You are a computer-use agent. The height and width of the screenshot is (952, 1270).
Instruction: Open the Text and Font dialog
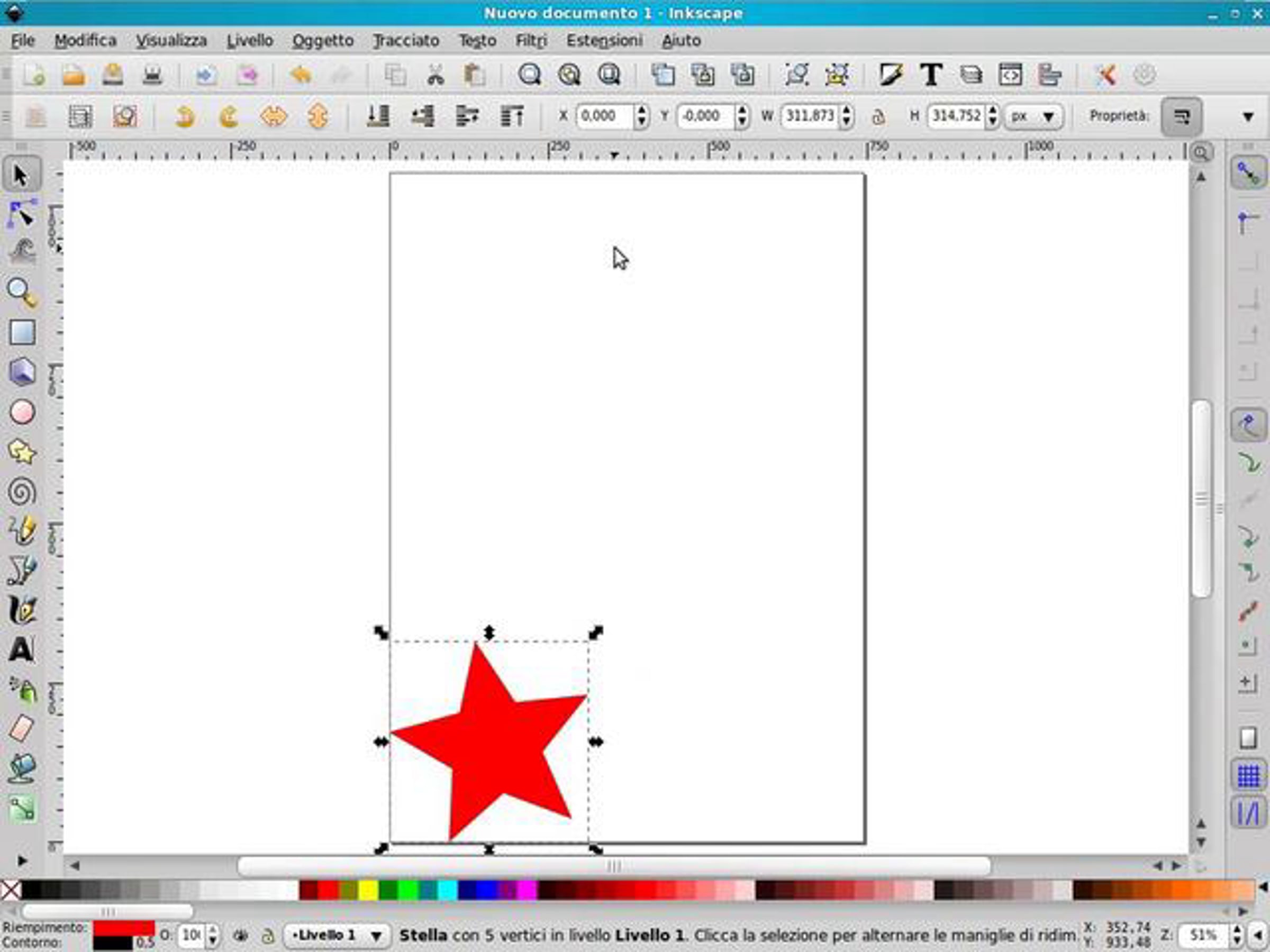pos(931,75)
